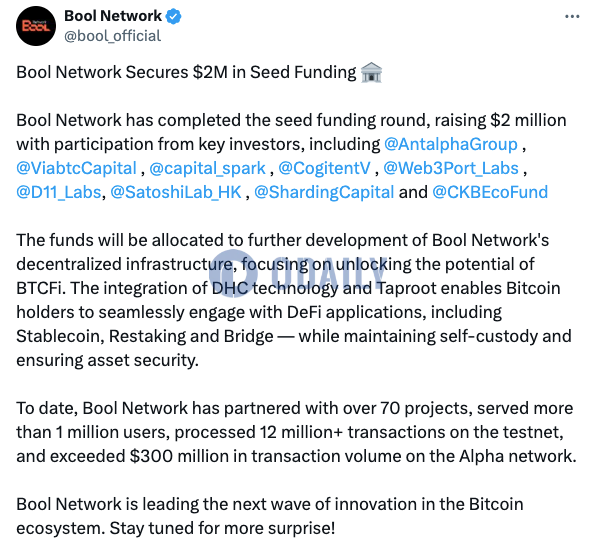596x548 pixels.
Task: Open the three-dot more options menu
Action: click(x=572, y=16)
